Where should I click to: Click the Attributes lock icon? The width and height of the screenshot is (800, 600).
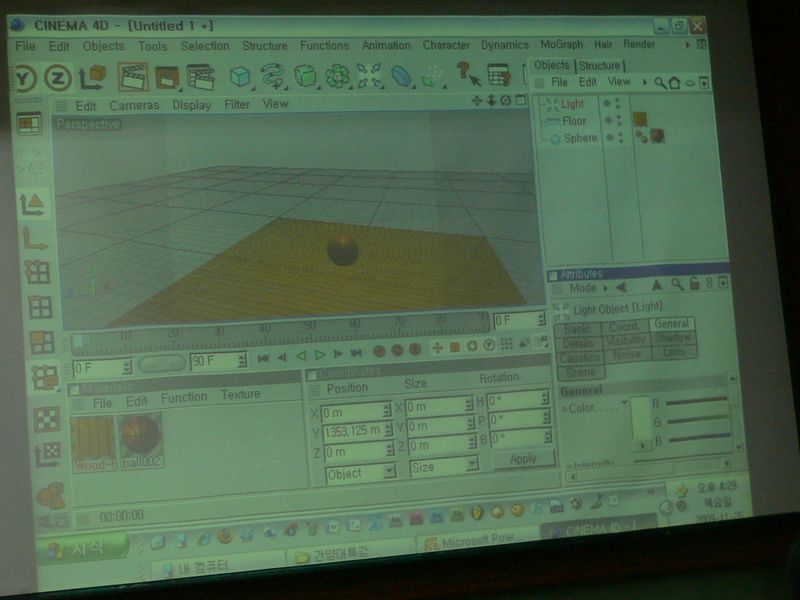click(694, 284)
